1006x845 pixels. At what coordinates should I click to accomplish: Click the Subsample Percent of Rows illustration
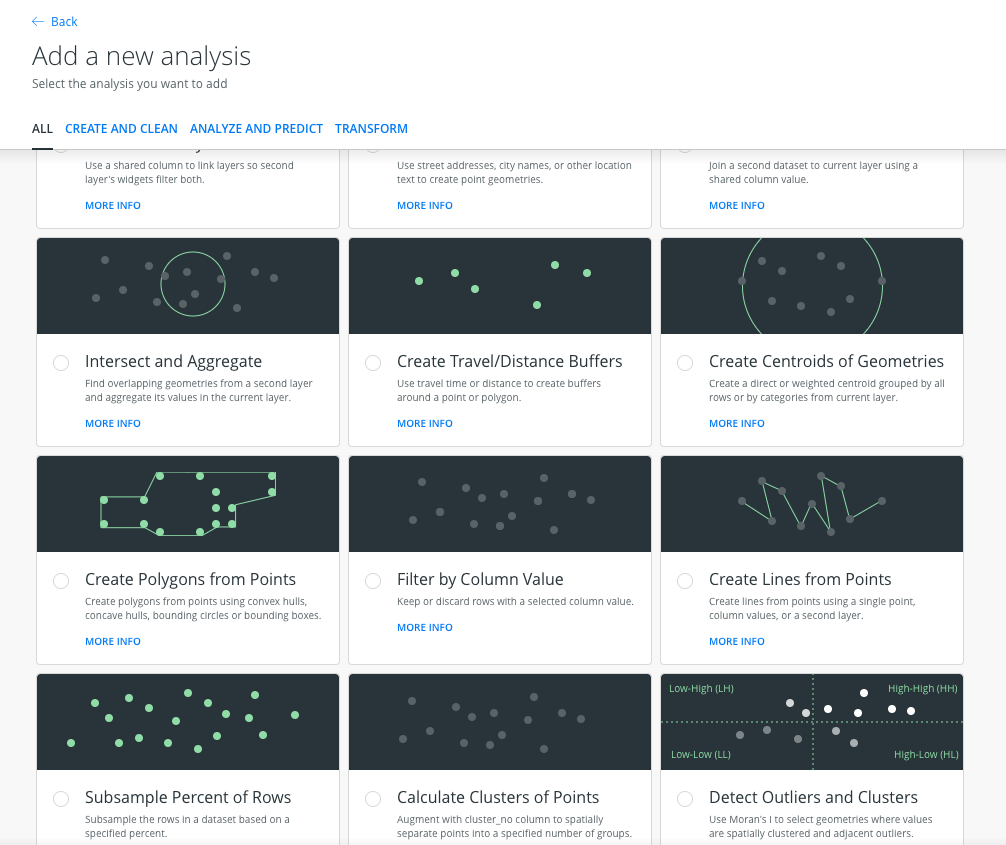click(x=188, y=722)
